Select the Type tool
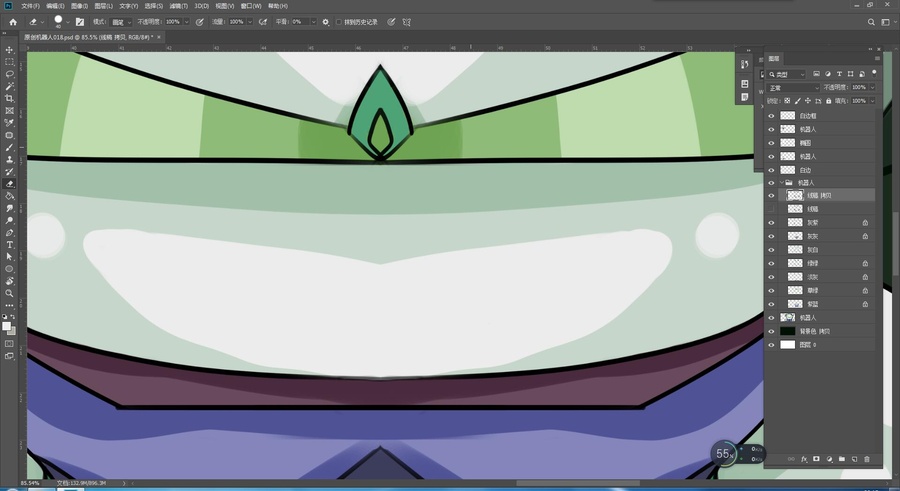Screen dimensions: 900x491 coord(9,245)
